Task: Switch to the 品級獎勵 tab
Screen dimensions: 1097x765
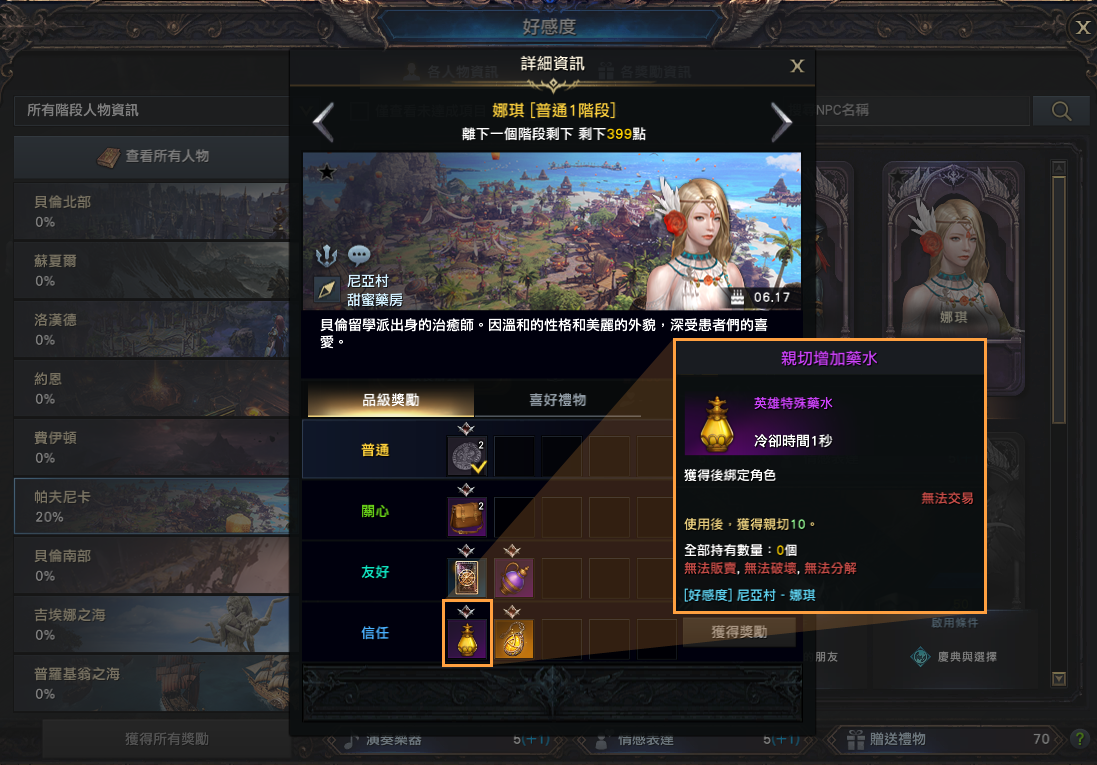Action: click(x=390, y=400)
